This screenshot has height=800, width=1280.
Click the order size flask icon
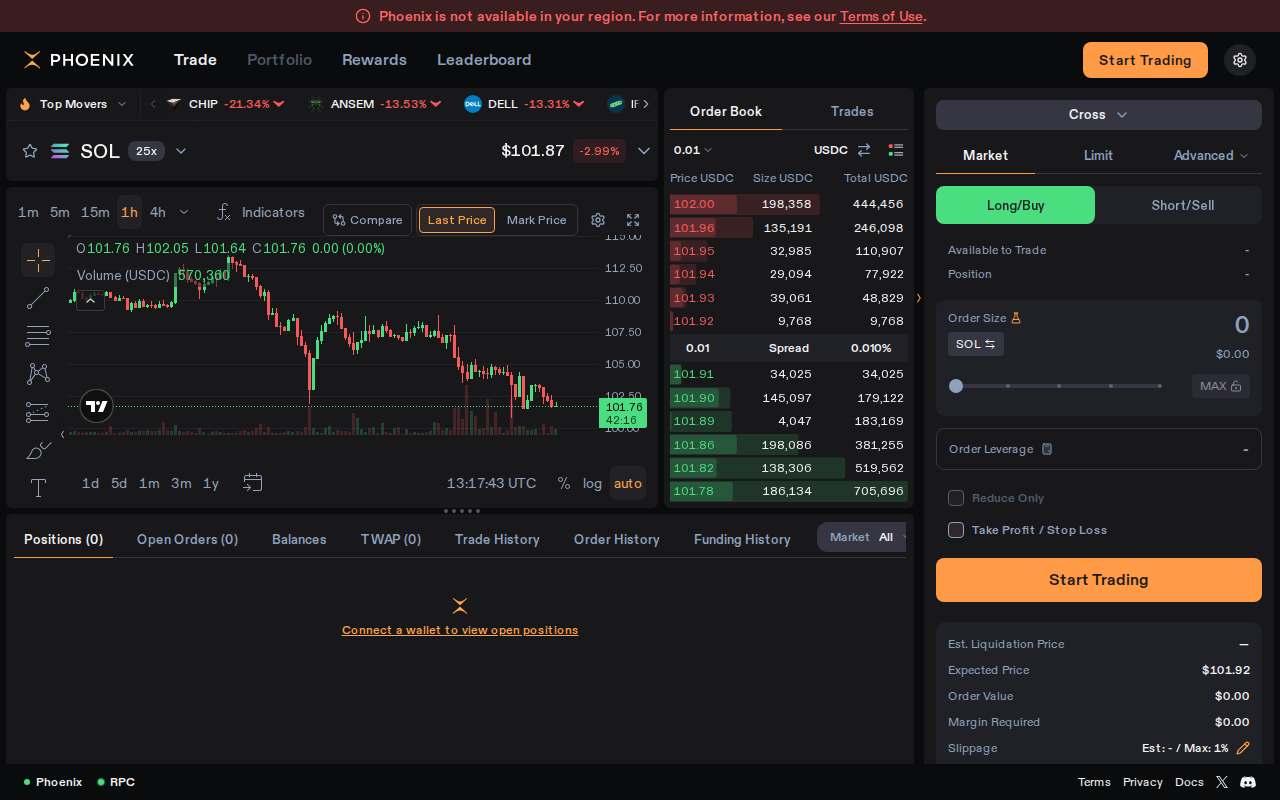(x=1016, y=318)
